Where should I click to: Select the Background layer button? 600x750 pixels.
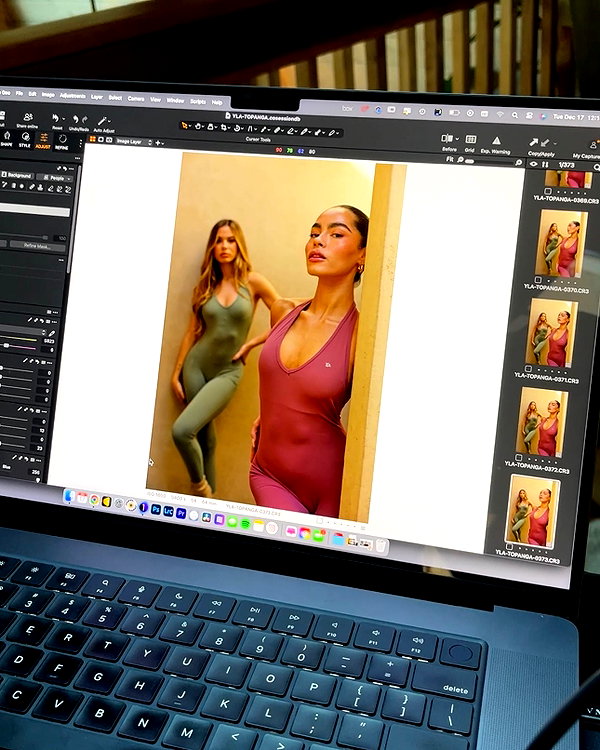17,175
